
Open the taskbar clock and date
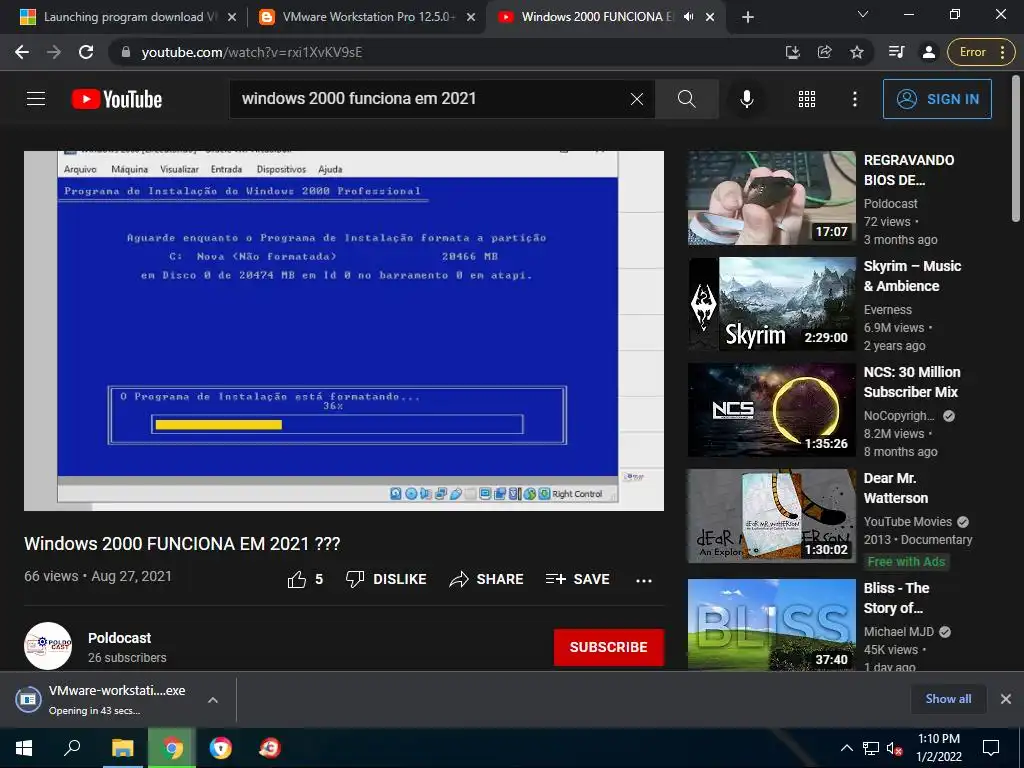click(938, 748)
